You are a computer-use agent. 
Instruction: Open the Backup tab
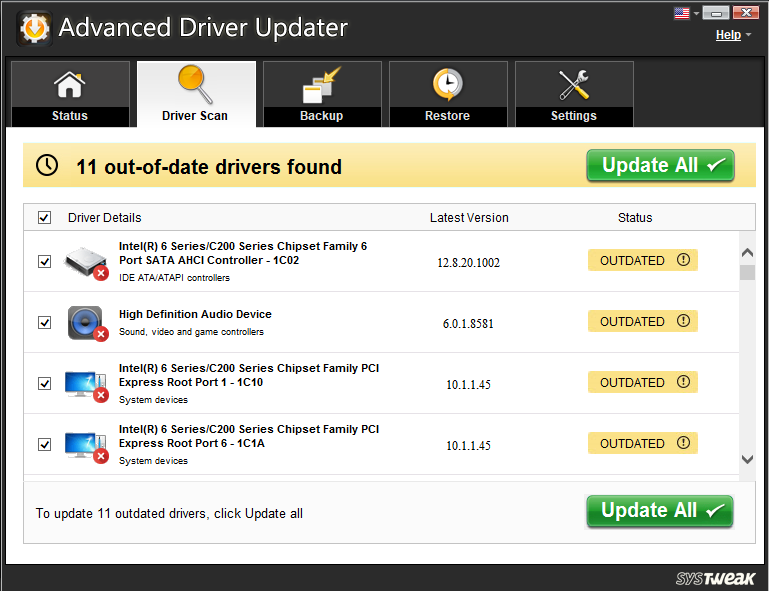click(x=322, y=94)
